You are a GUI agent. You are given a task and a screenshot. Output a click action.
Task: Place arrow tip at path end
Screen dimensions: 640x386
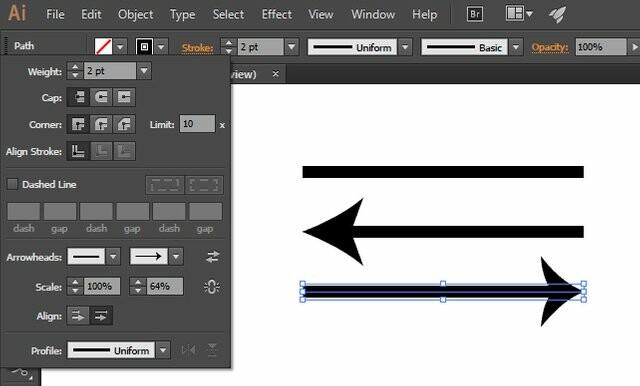pos(101,315)
